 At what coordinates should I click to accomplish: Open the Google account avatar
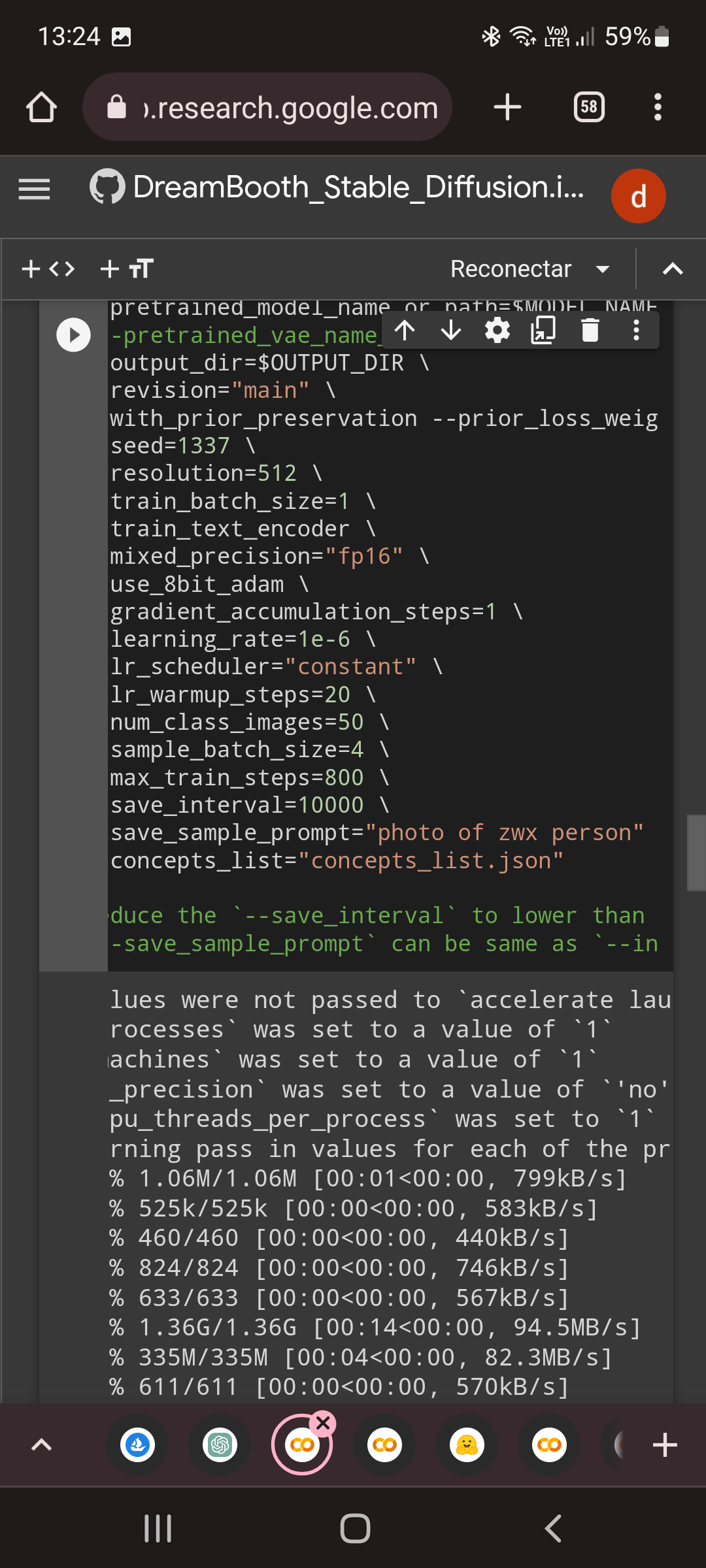click(x=639, y=195)
